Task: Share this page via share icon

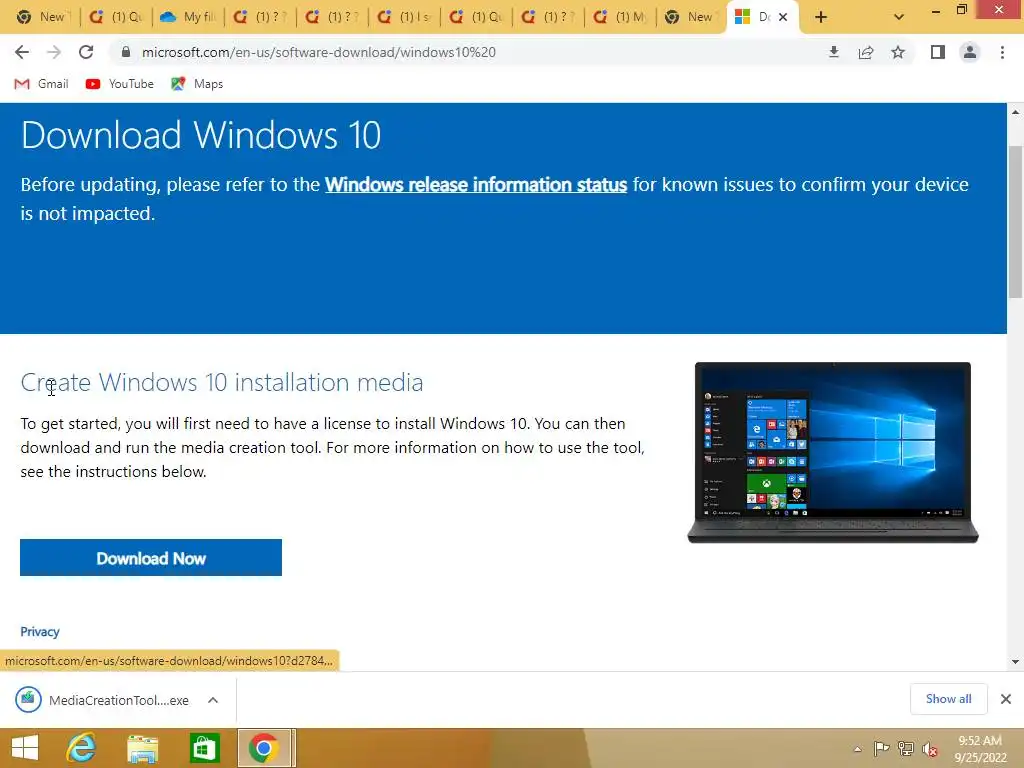Action: [x=866, y=52]
